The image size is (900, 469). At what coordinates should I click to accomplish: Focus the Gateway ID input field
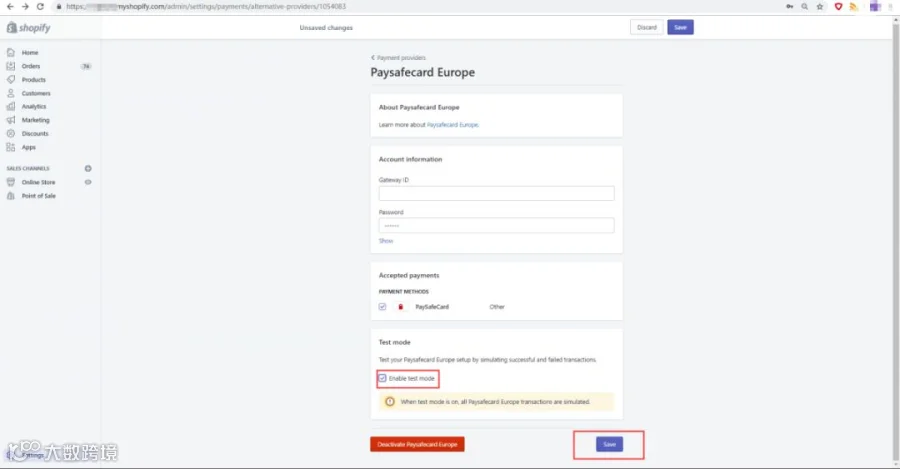pyautogui.click(x=496, y=193)
